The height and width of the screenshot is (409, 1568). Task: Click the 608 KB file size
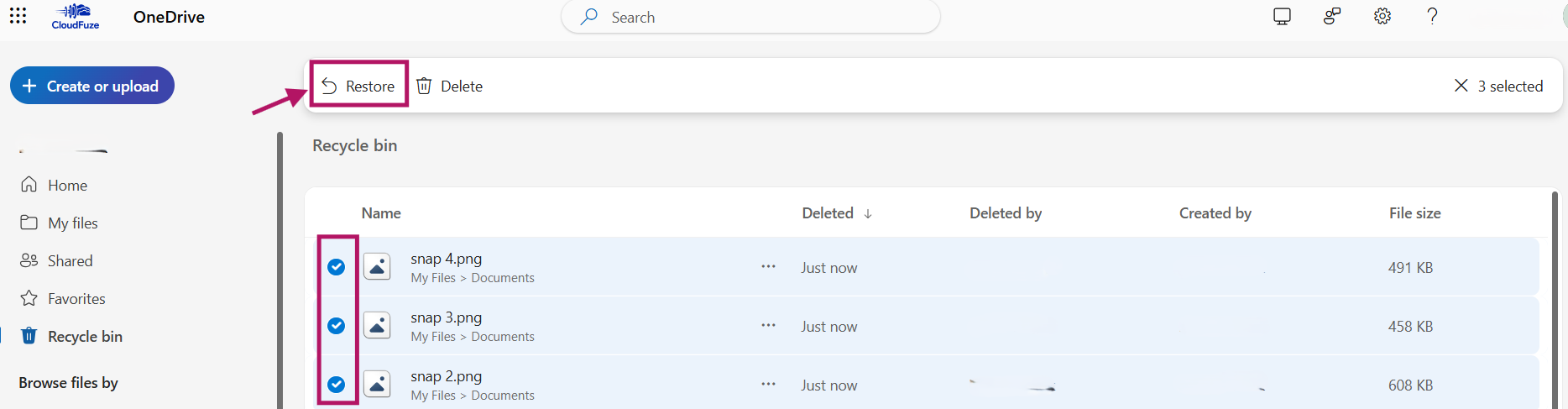coord(1410,385)
